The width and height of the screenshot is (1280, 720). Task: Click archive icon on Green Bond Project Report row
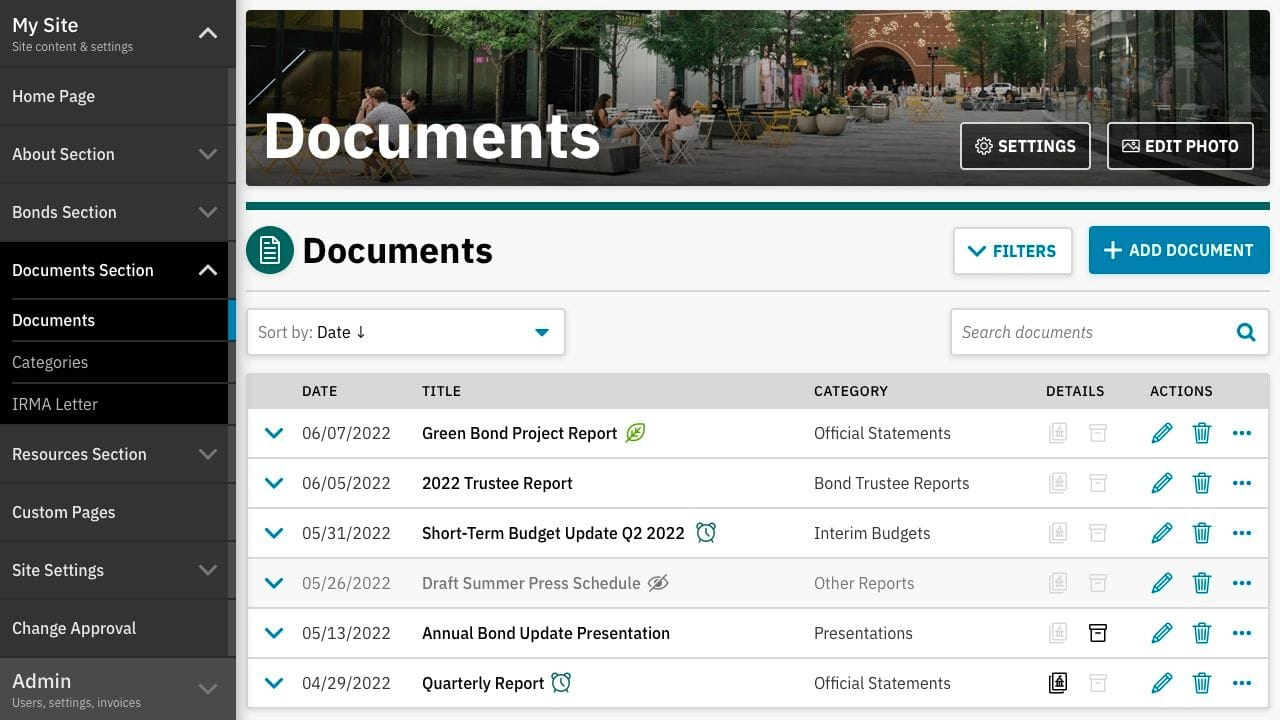[x=1098, y=433]
